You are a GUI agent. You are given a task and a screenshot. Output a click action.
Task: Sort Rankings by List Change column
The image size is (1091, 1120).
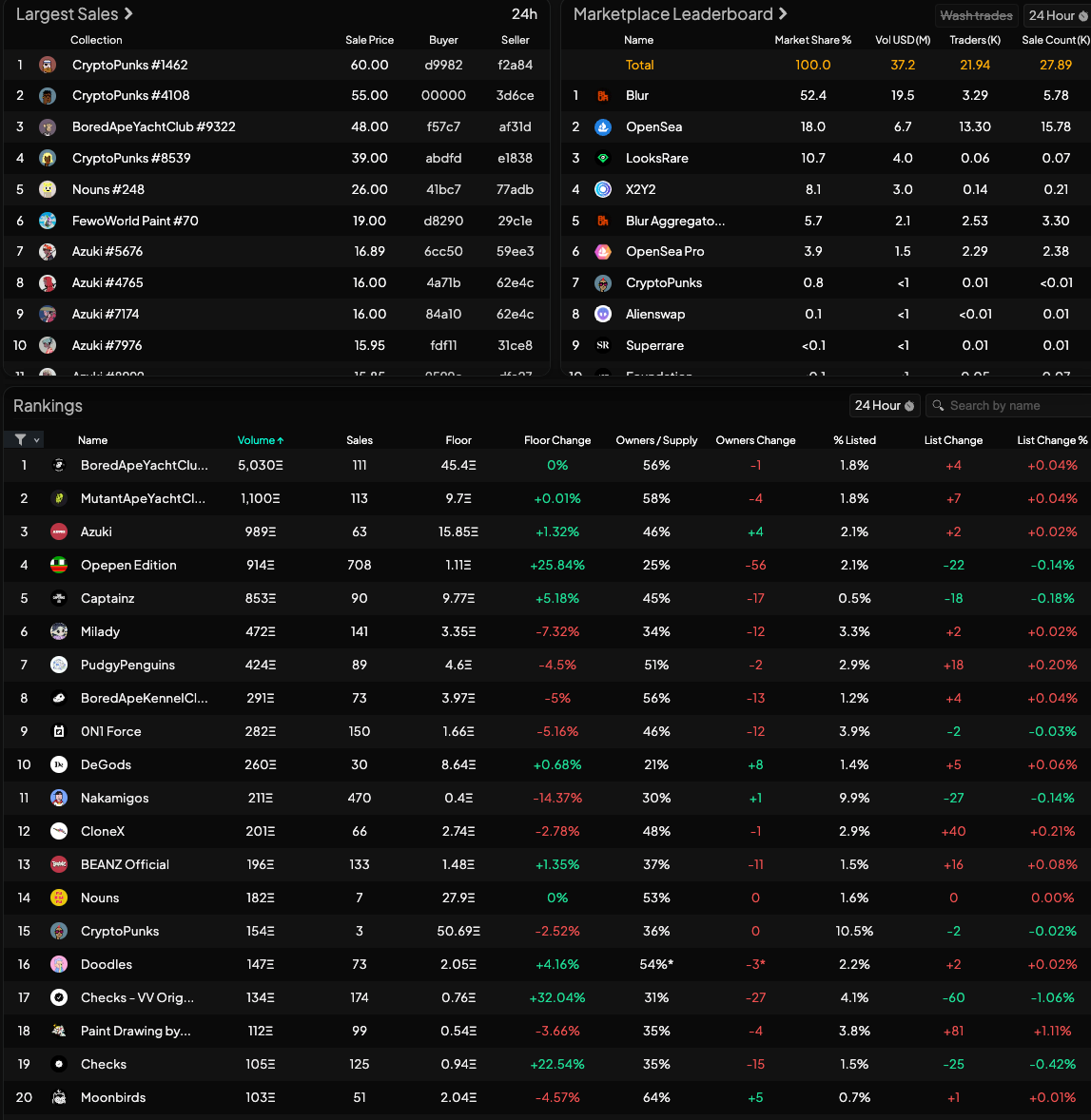coord(953,441)
